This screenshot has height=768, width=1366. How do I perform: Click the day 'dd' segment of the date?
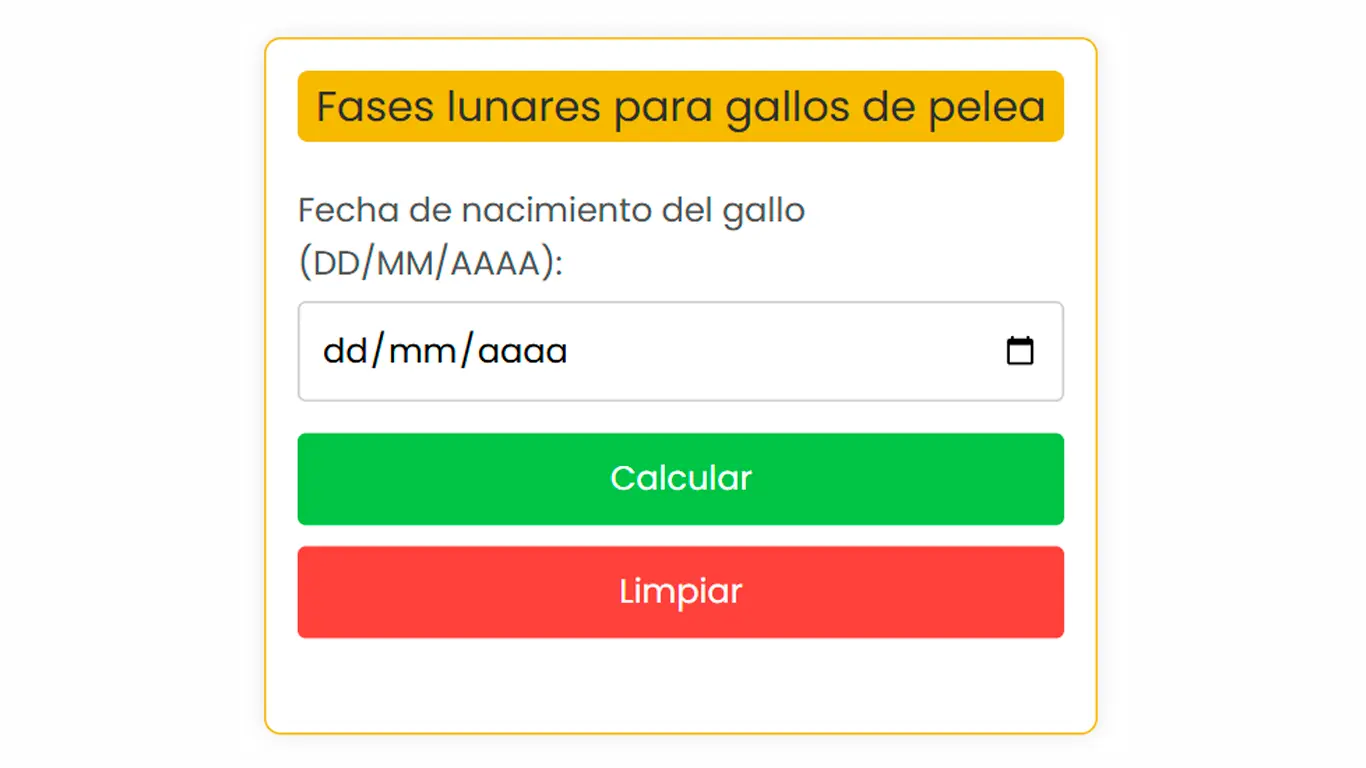(x=345, y=352)
